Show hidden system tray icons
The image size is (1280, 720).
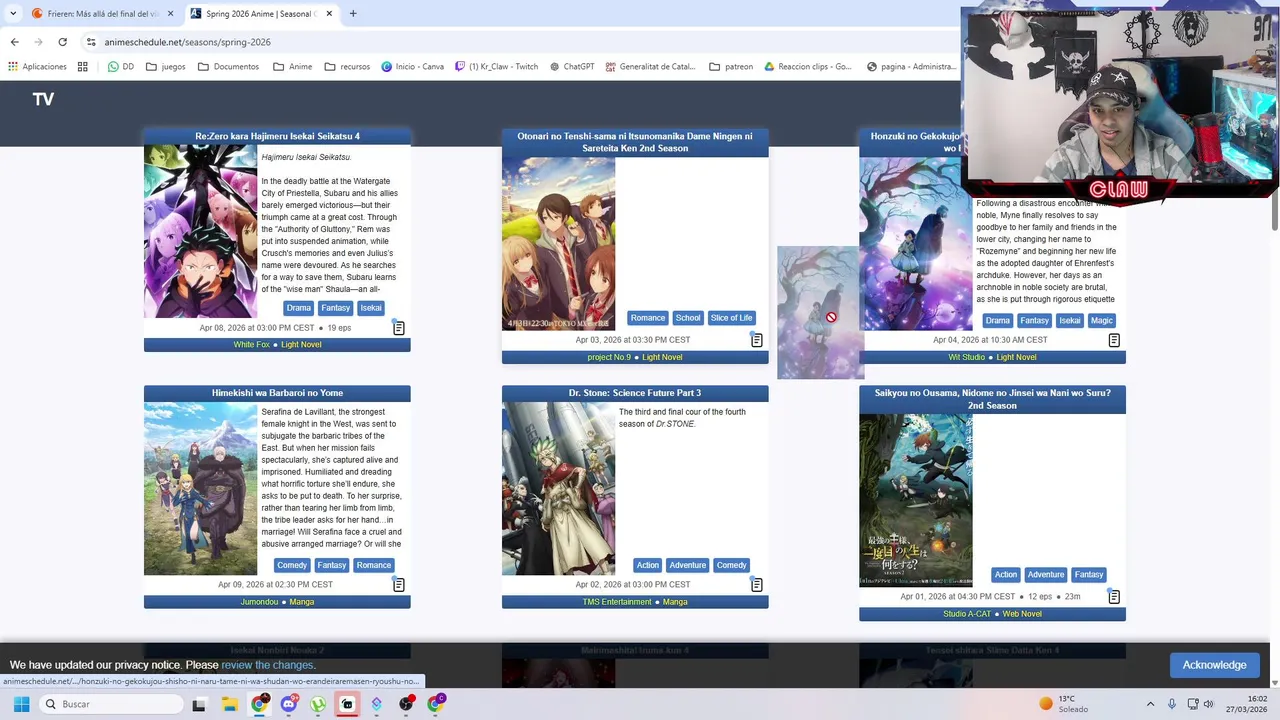click(1150, 704)
